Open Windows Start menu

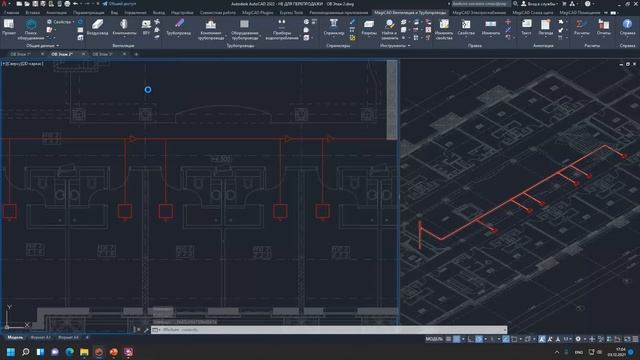coord(11,352)
